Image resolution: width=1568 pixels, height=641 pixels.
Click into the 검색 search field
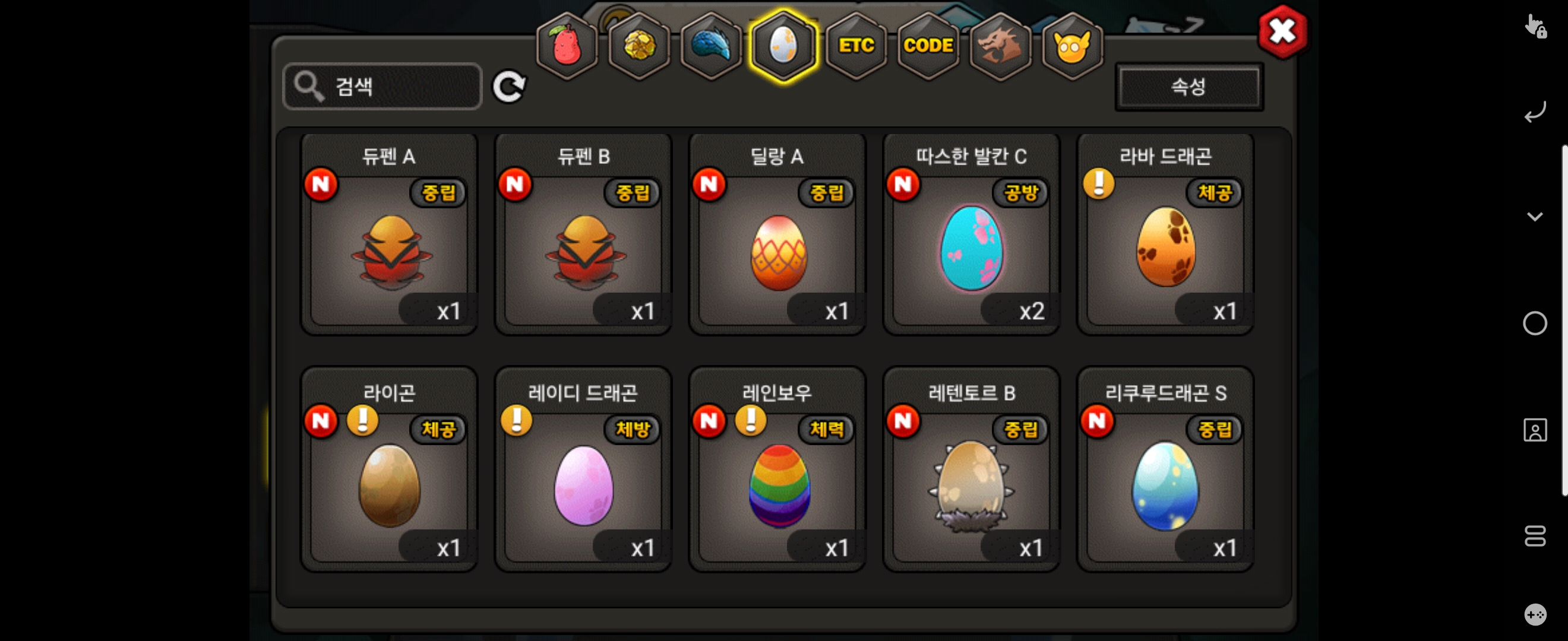tap(383, 87)
